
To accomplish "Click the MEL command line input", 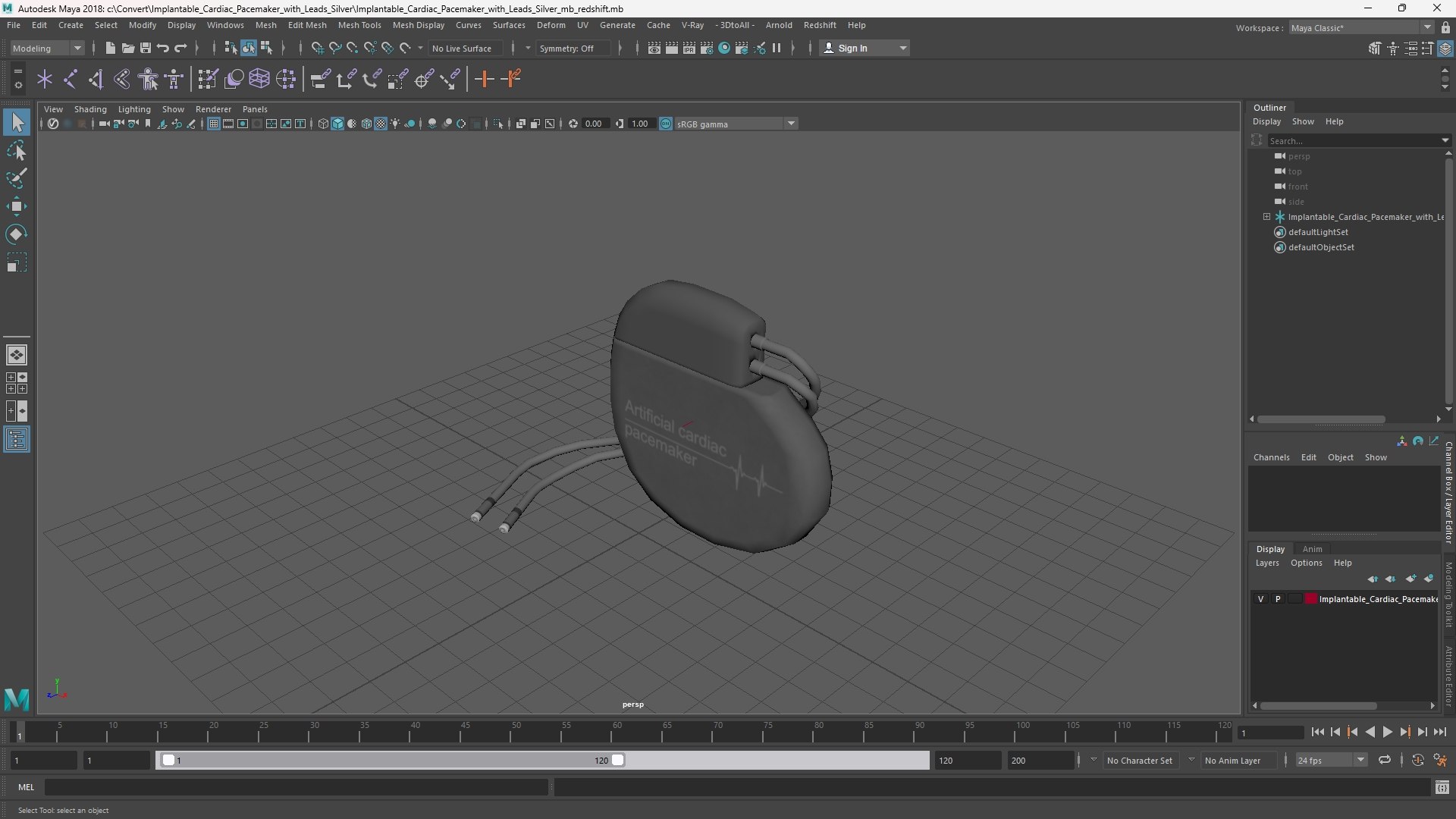I will coord(296,787).
